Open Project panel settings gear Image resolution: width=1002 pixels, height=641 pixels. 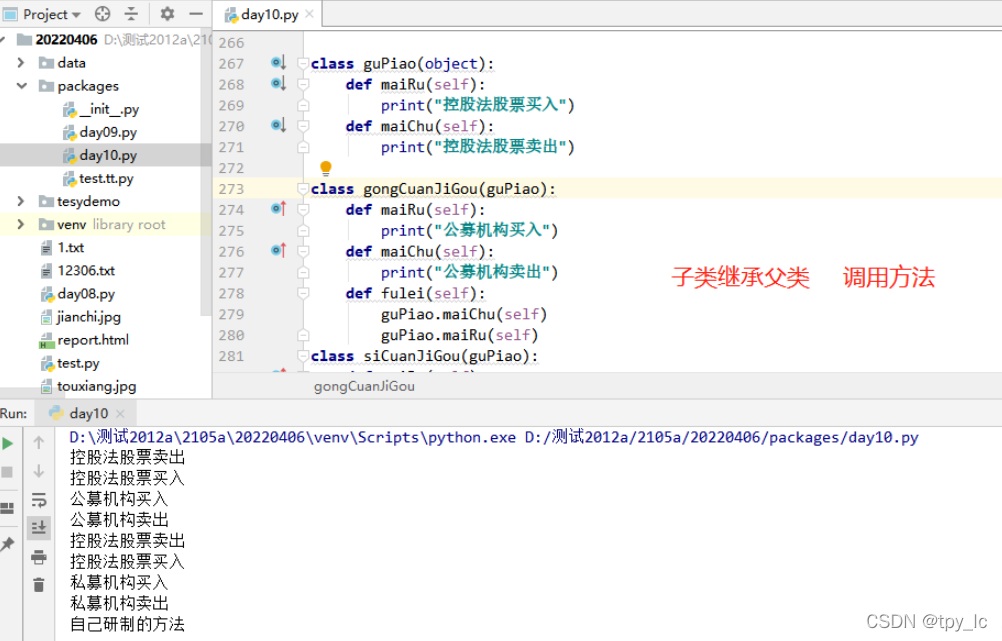pos(167,13)
